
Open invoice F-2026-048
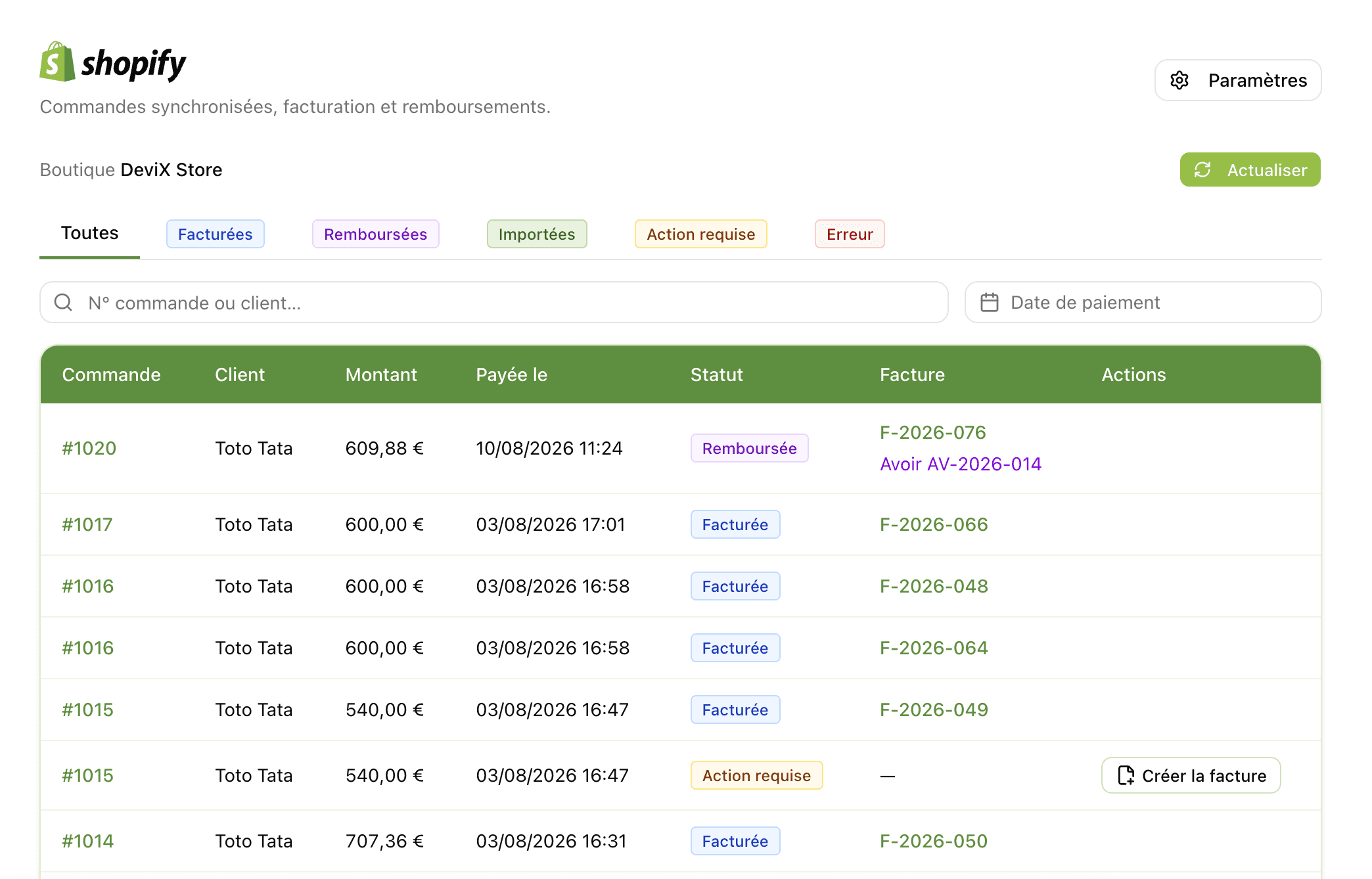tap(934, 586)
